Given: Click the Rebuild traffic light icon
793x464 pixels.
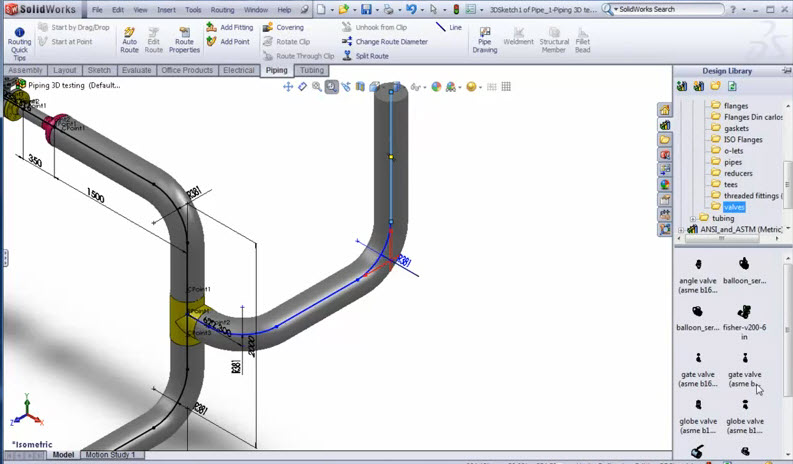Looking at the screenshot, I should coord(456,9).
